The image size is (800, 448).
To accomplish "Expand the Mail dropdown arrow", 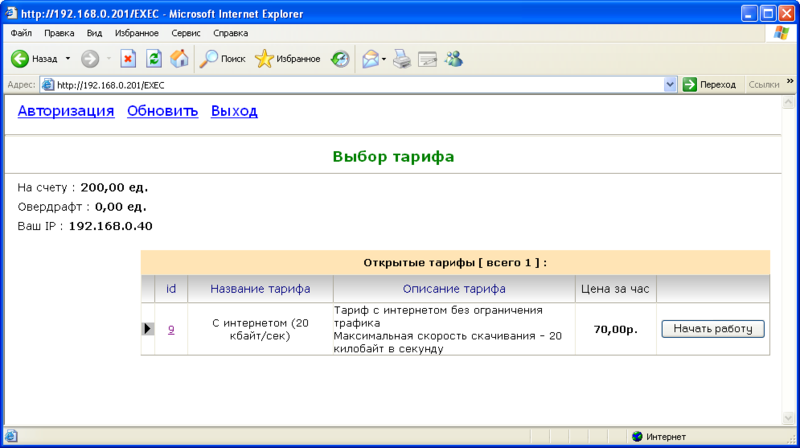I will point(384,59).
